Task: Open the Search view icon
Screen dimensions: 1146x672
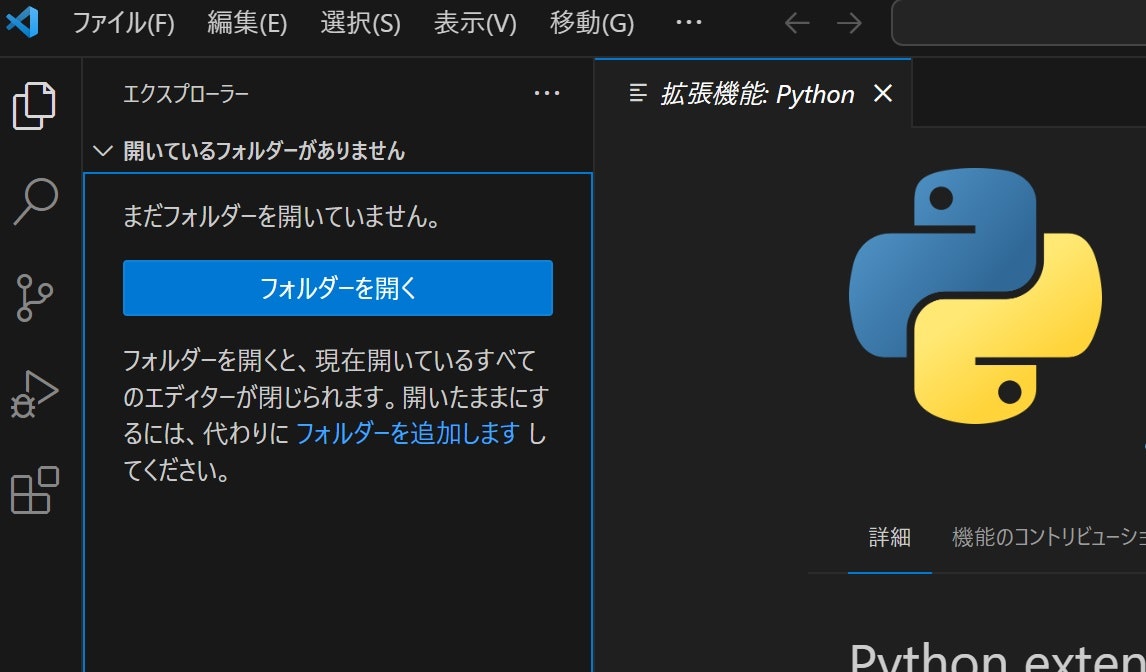Action: (37, 201)
